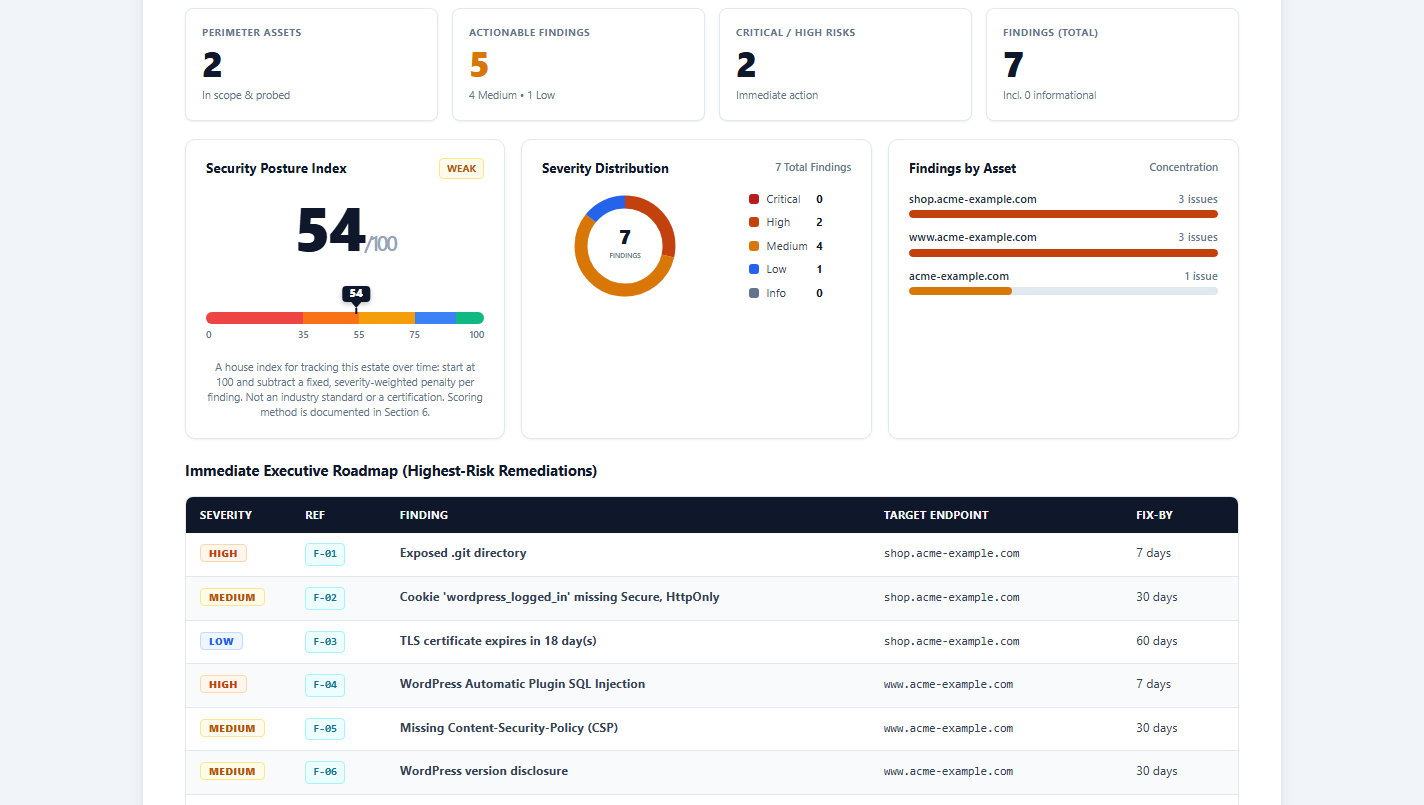Click the High severity legend swatch
The image size is (1424, 805).
pyautogui.click(x=754, y=222)
